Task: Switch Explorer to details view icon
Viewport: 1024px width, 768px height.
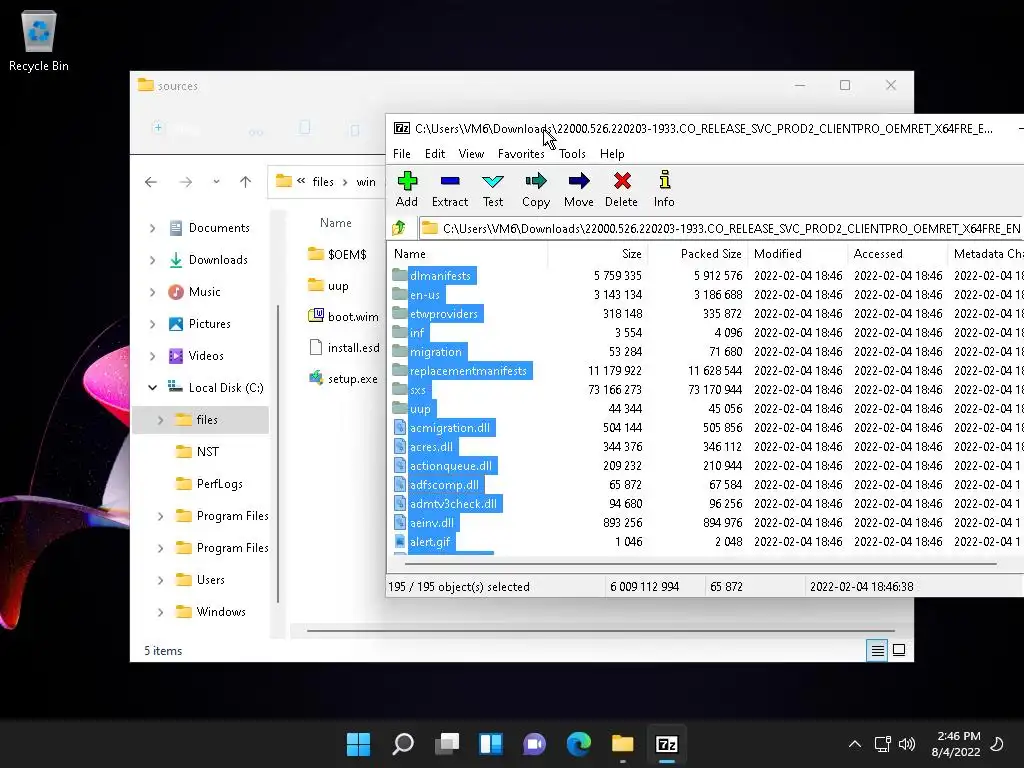Action: pos(877,650)
